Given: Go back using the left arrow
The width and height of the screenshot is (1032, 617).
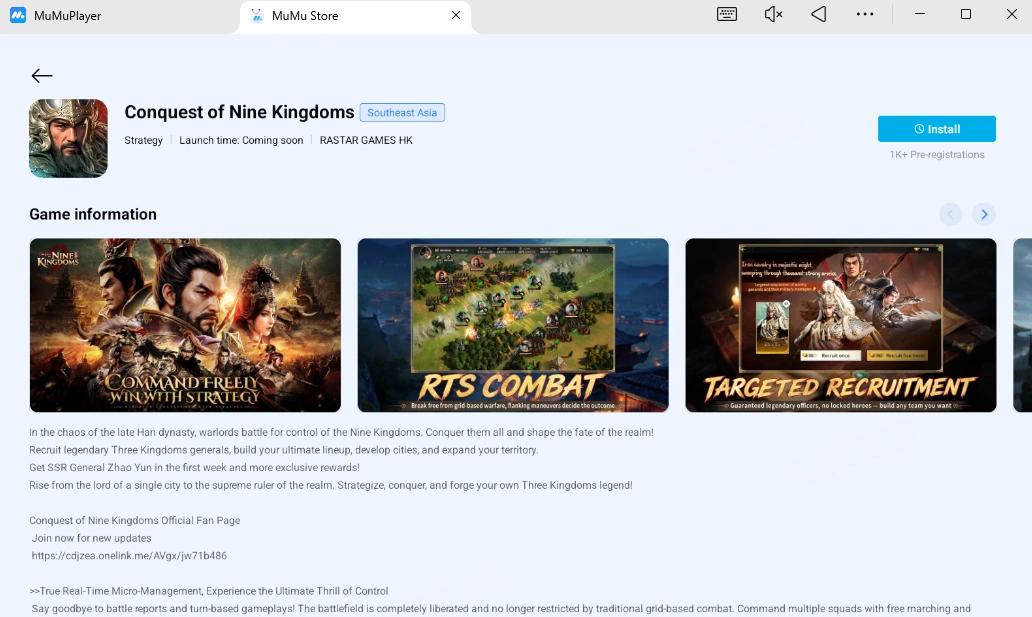Looking at the screenshot, I should coord(41,76).
